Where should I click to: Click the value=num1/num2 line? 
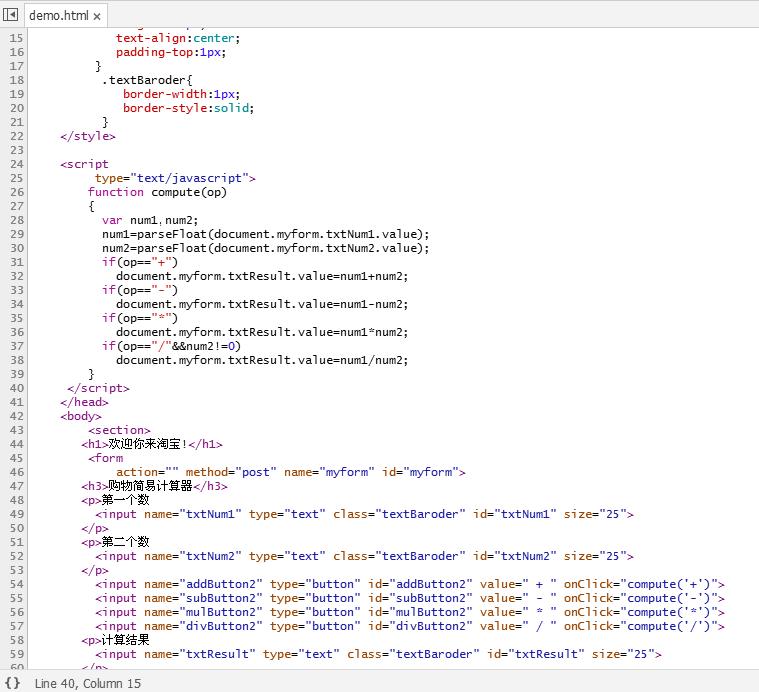(x=262, y=361)
